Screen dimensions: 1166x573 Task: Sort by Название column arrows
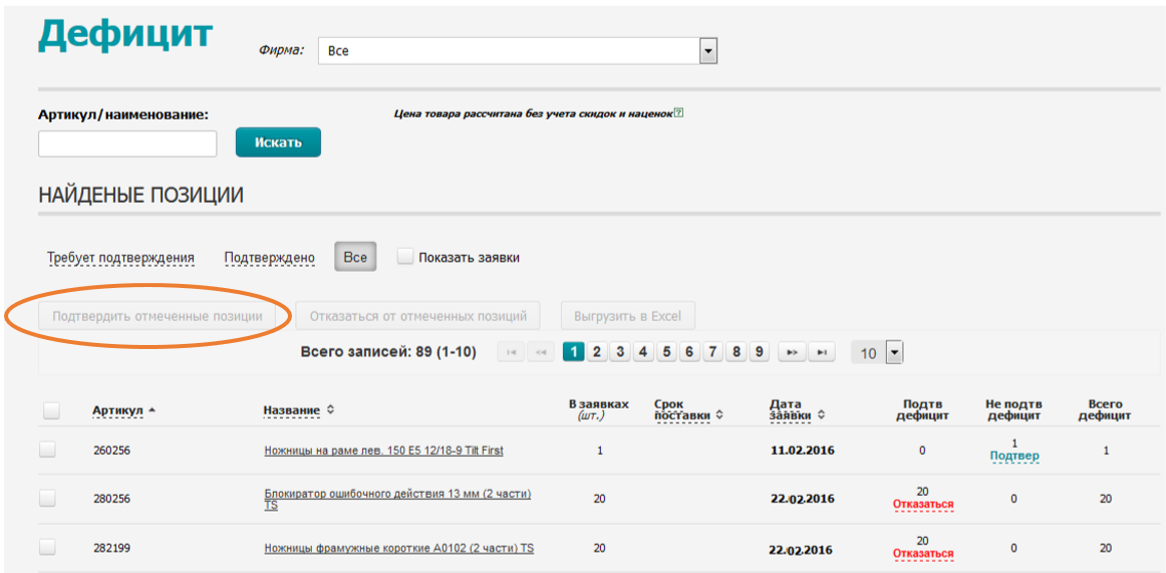(x=330, y=410)
